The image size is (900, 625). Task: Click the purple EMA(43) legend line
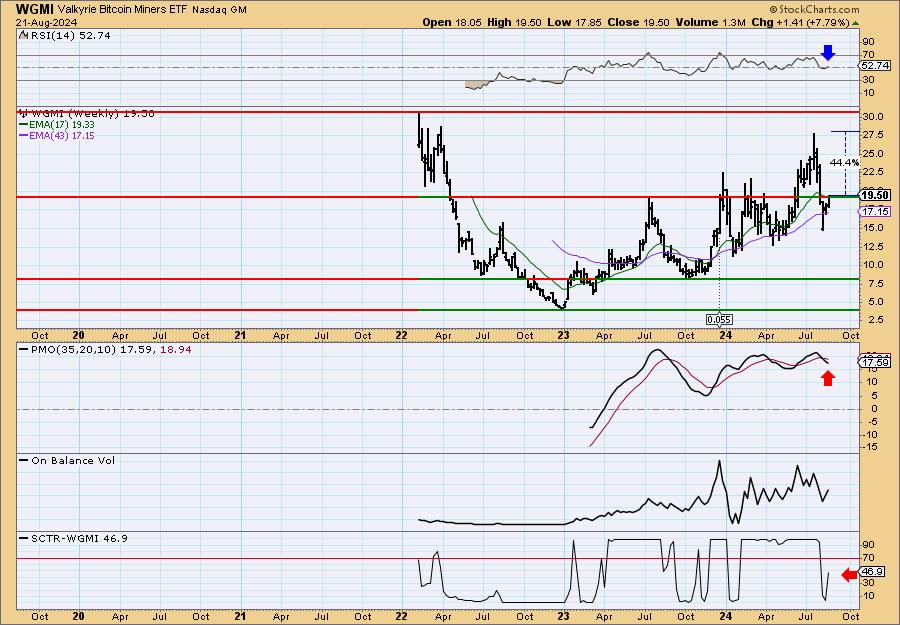24,136
